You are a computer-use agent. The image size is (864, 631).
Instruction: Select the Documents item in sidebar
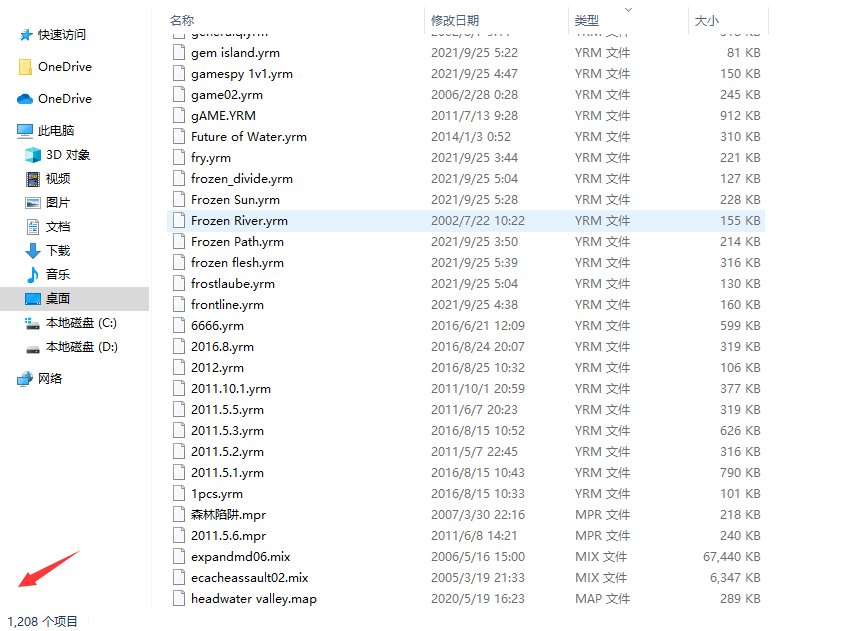58,227
